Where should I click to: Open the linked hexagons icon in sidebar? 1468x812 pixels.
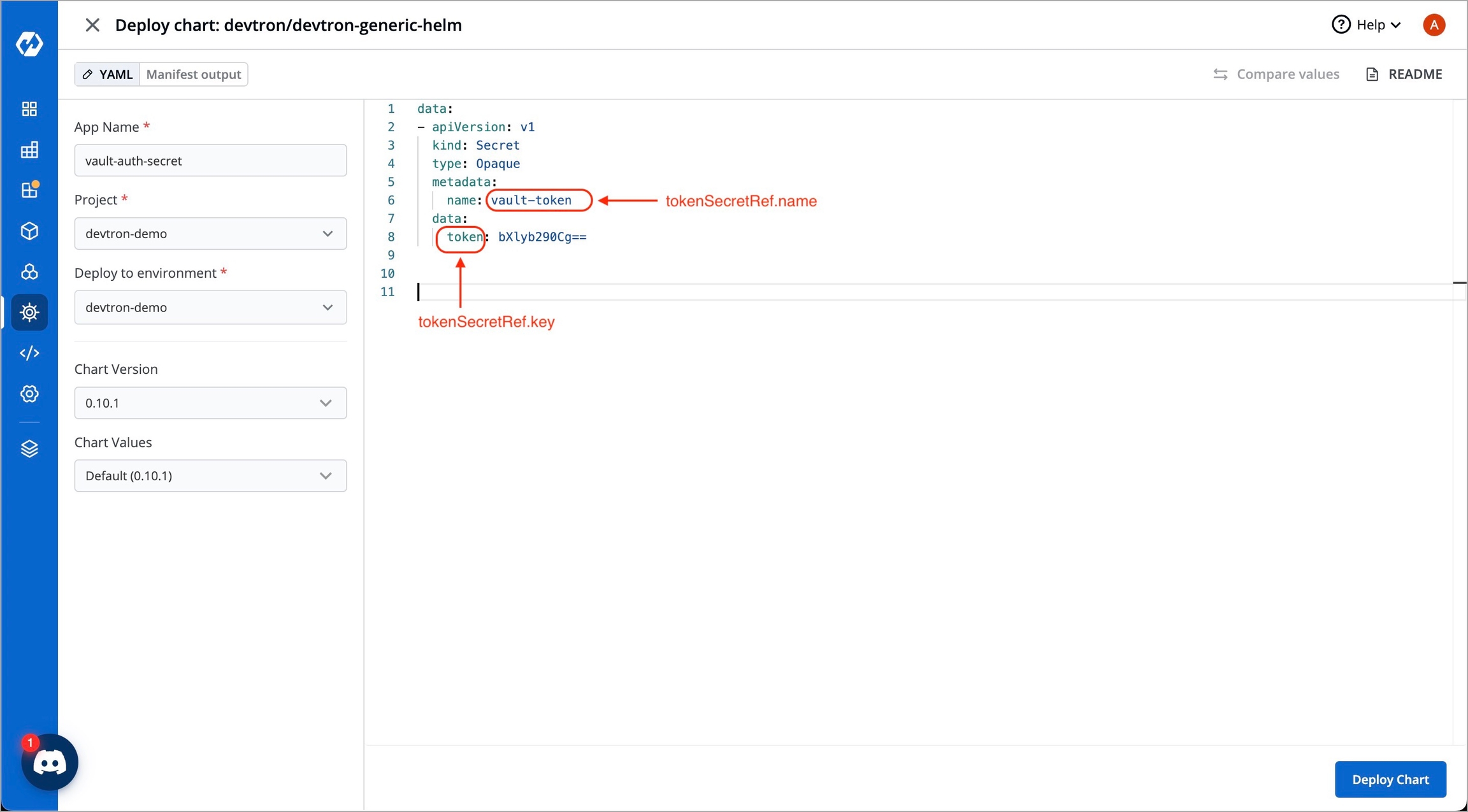click(29, 272)
